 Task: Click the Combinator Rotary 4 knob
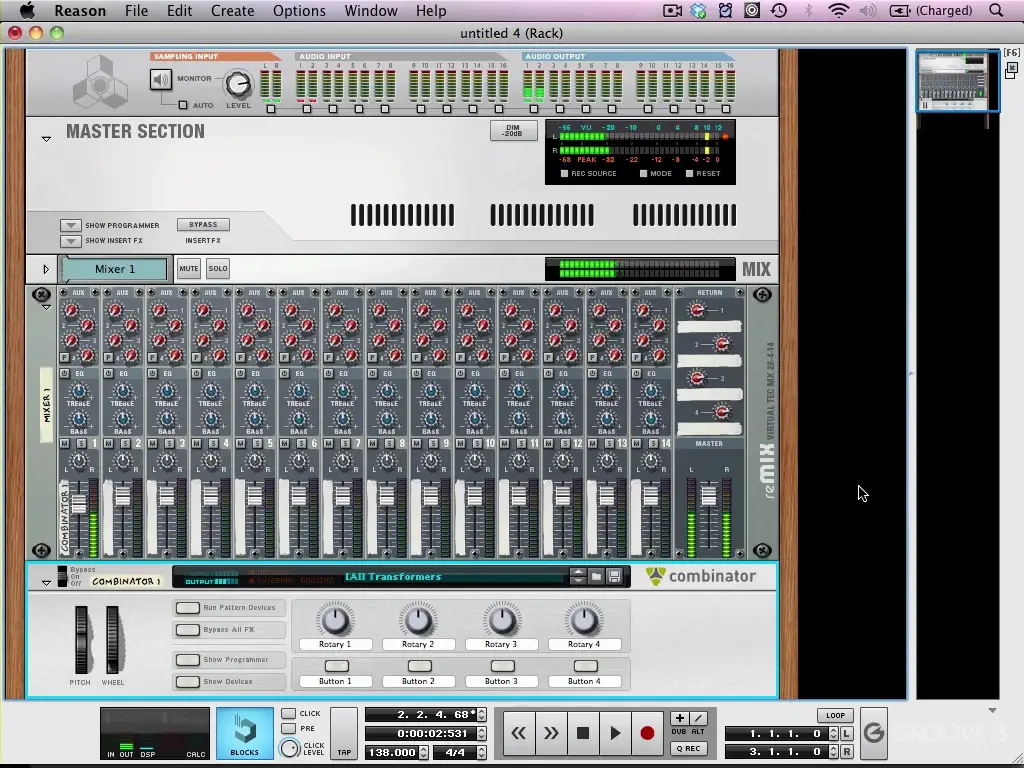[x=584, y=620]
